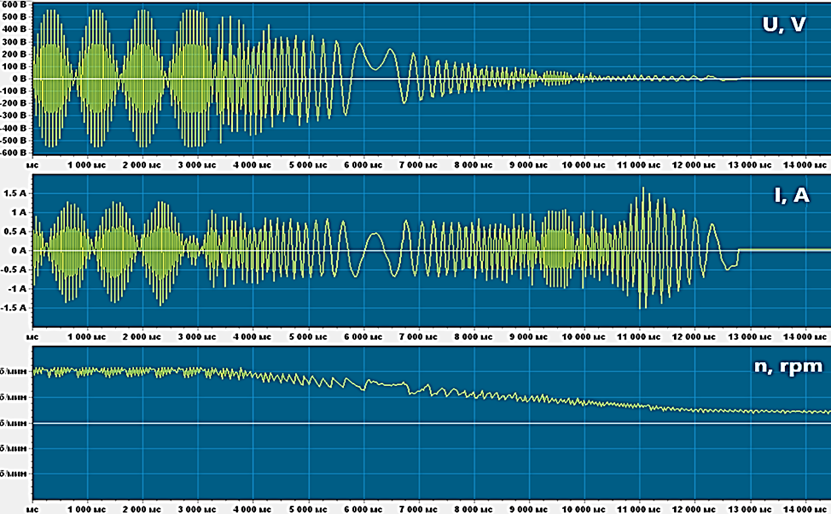Select the 600 B tick on voltage axis
This screenshot has height=514, width=831.
click(15, 4)
